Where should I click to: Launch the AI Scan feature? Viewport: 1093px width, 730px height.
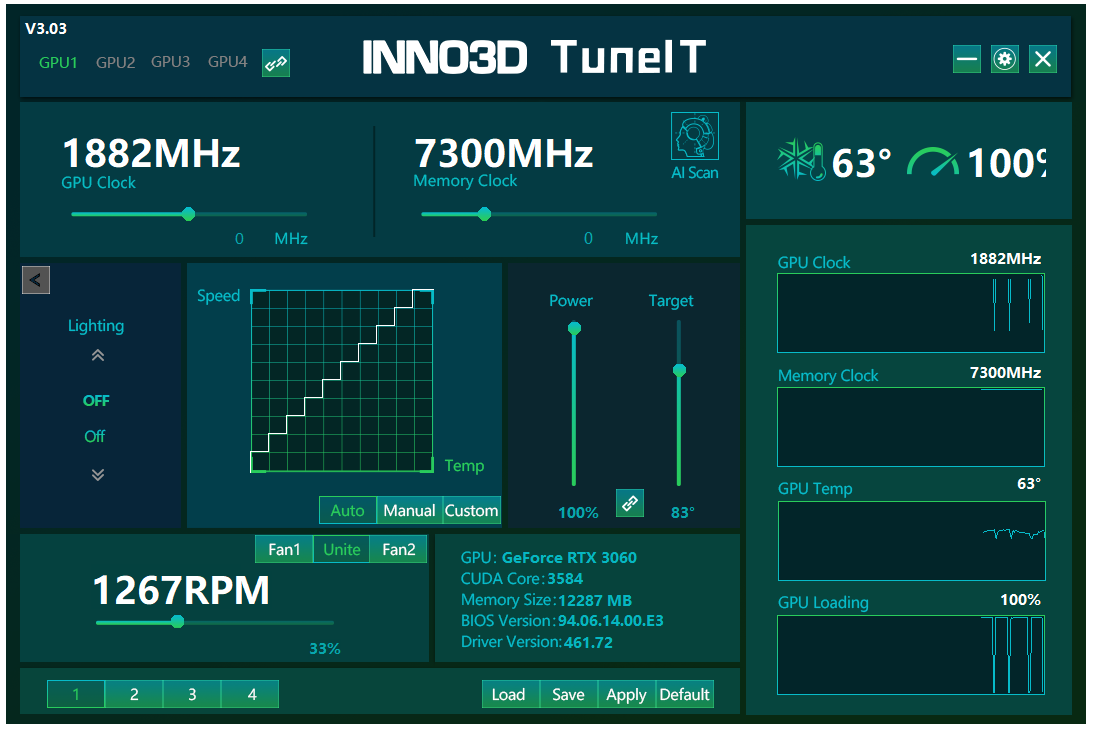point(694,146)
